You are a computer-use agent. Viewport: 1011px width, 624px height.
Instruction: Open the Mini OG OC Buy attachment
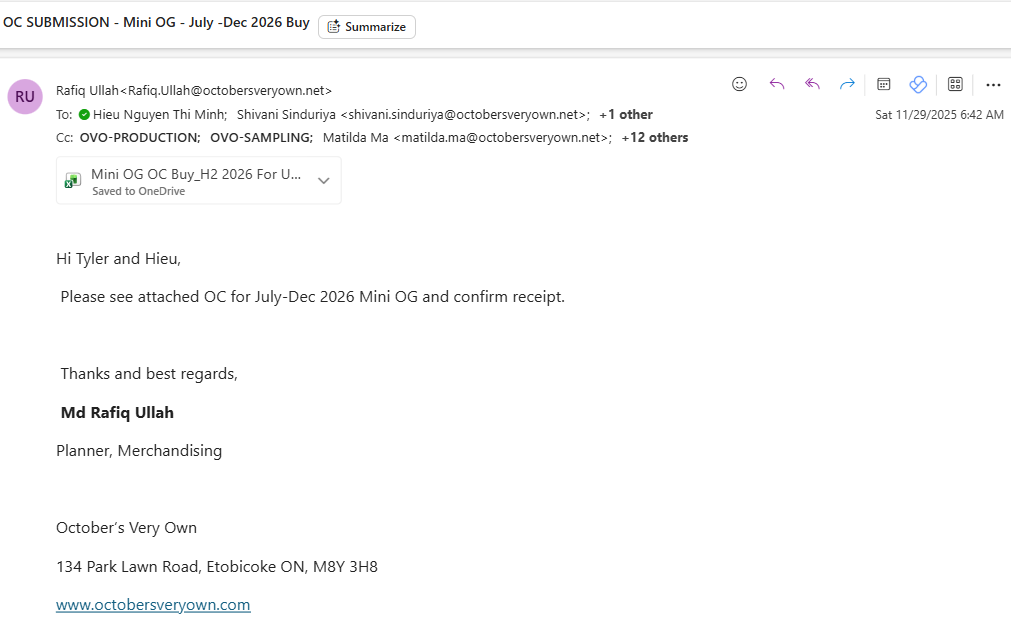pyautogui.click(x=195, y=174)
